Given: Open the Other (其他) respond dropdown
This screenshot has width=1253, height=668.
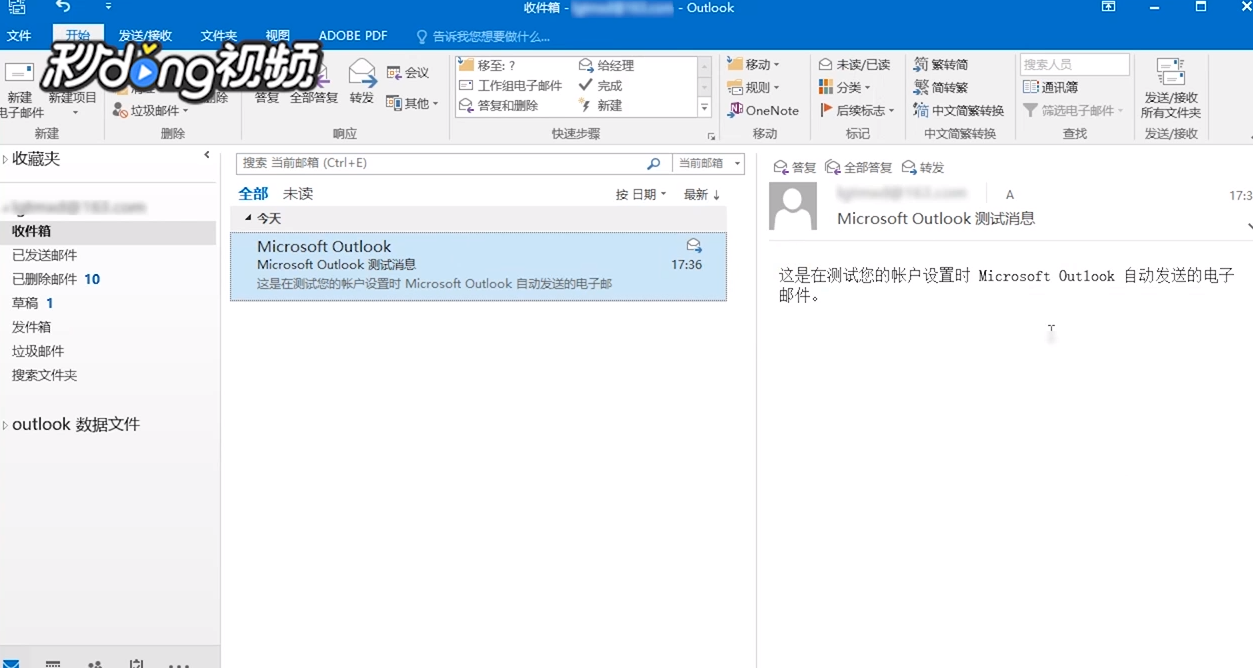Looking at the screenshot, I should [412, 103].
